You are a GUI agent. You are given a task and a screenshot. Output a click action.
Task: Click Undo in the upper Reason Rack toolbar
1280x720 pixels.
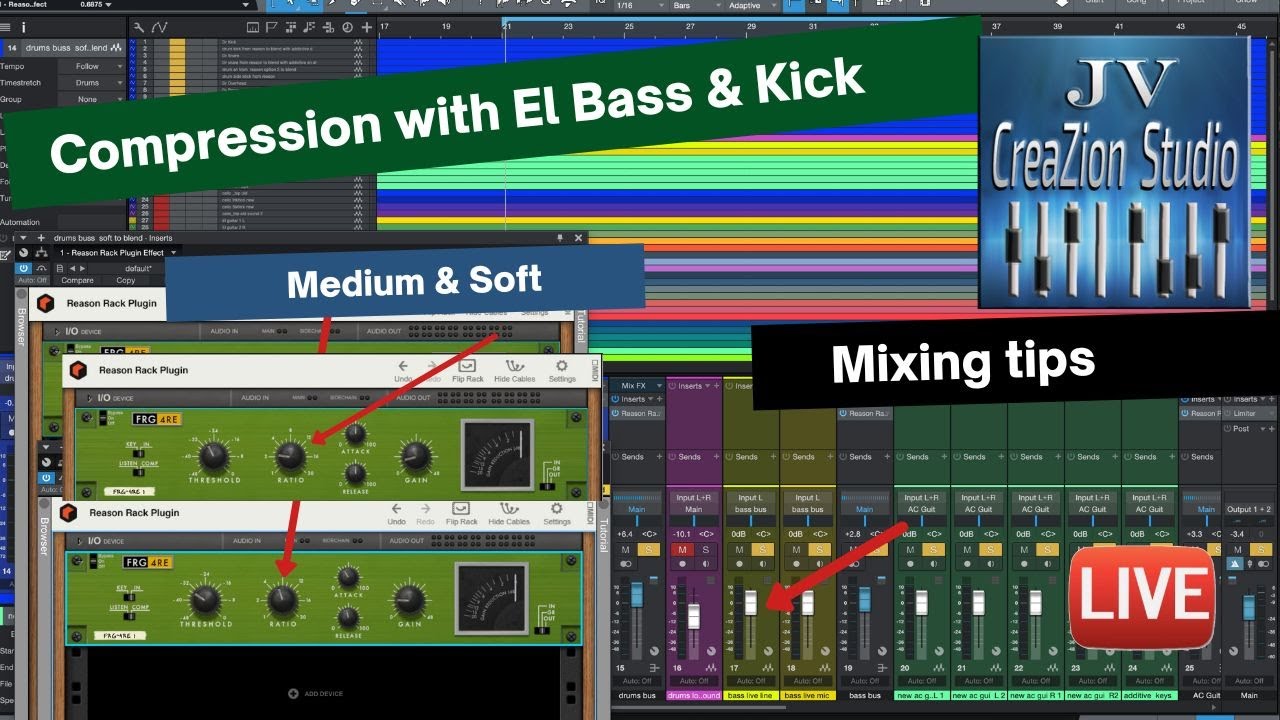403,371
